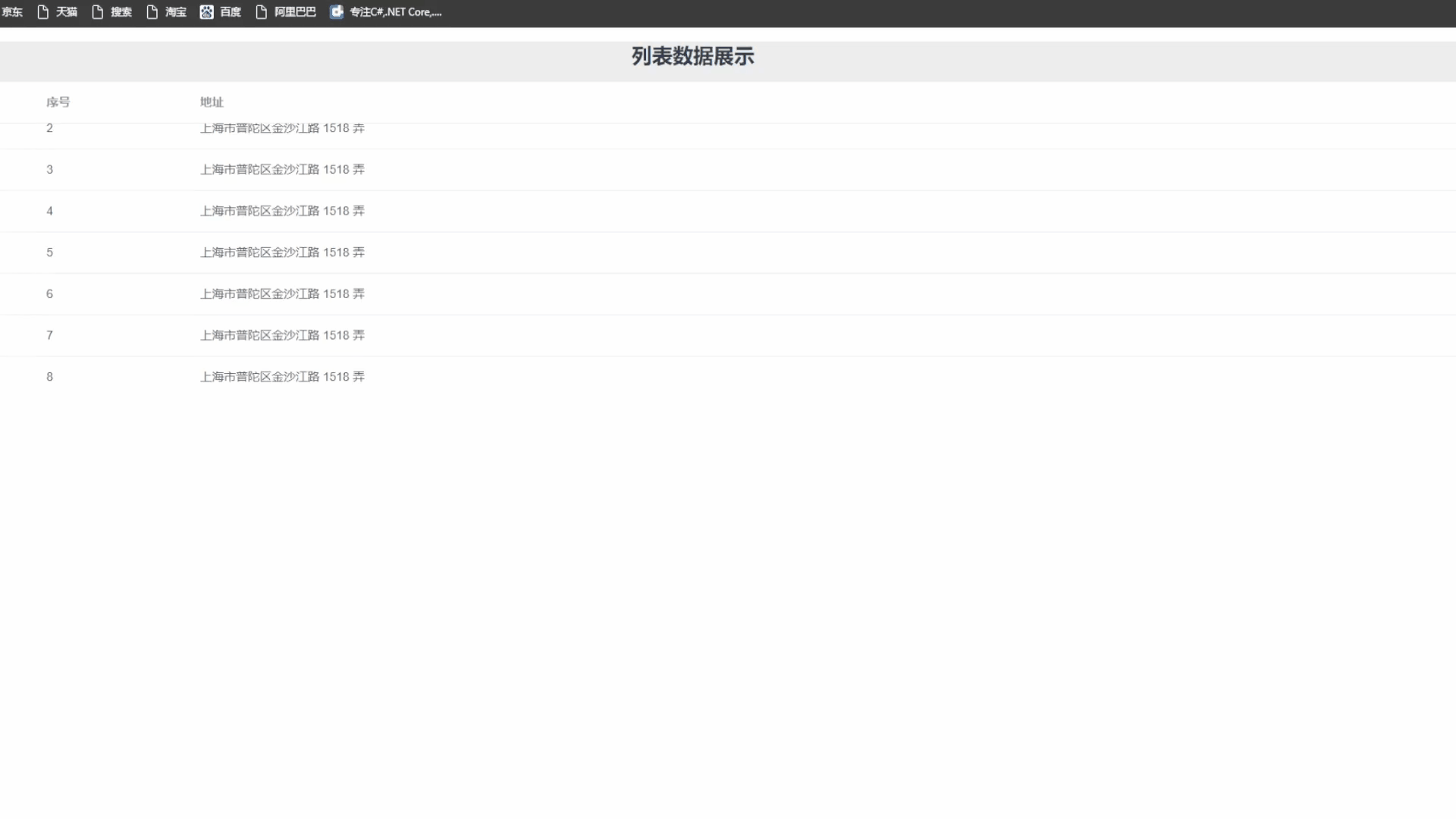Click on row 2 序号 entry
The height and width of the screenshot is (819, 1456).
(x=50, y=128)
